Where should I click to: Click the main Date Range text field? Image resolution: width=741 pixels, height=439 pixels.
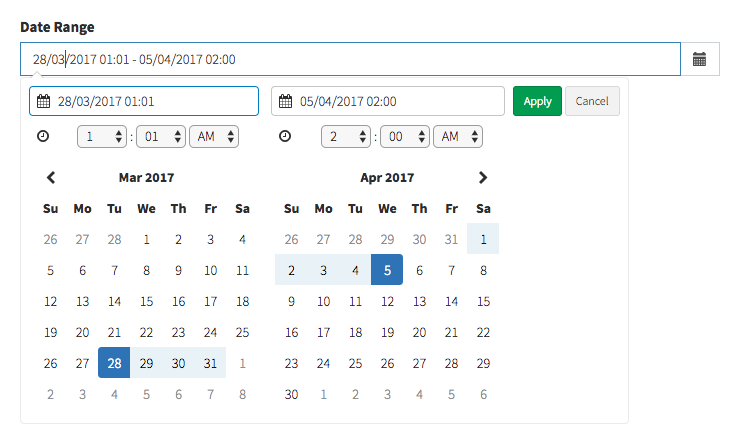point(350,60)
